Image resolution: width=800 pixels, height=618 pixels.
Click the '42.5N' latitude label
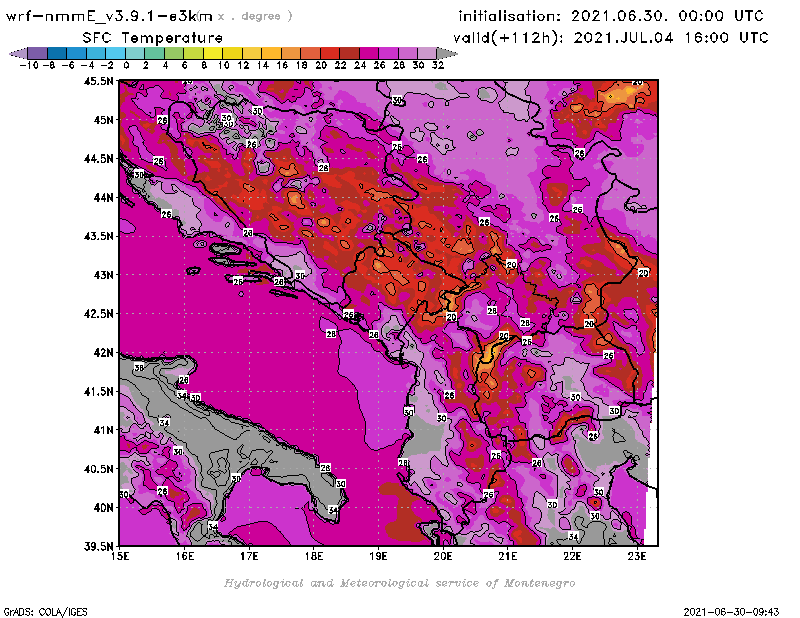tap(99, 314)
